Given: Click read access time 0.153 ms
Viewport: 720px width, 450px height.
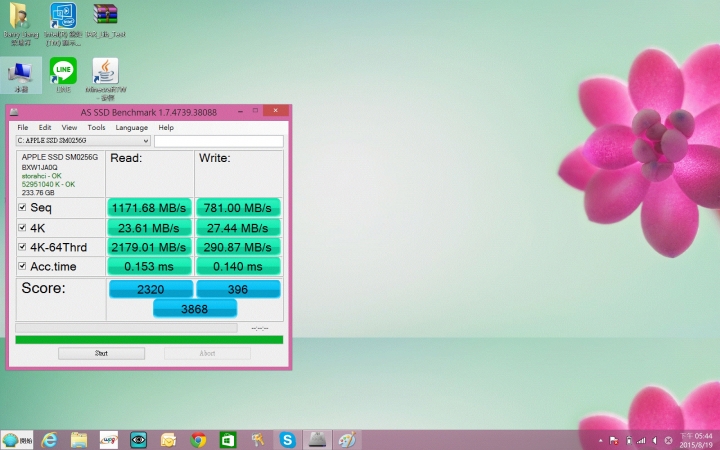Looking at the screenshot, I should [x=149, y=266].
